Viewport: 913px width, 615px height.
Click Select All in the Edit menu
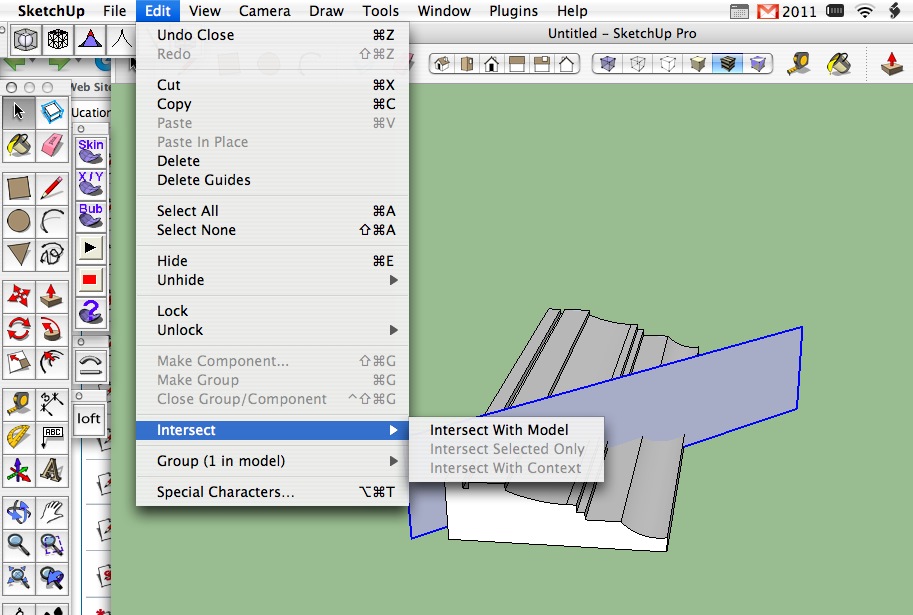(x=188, y=211)
